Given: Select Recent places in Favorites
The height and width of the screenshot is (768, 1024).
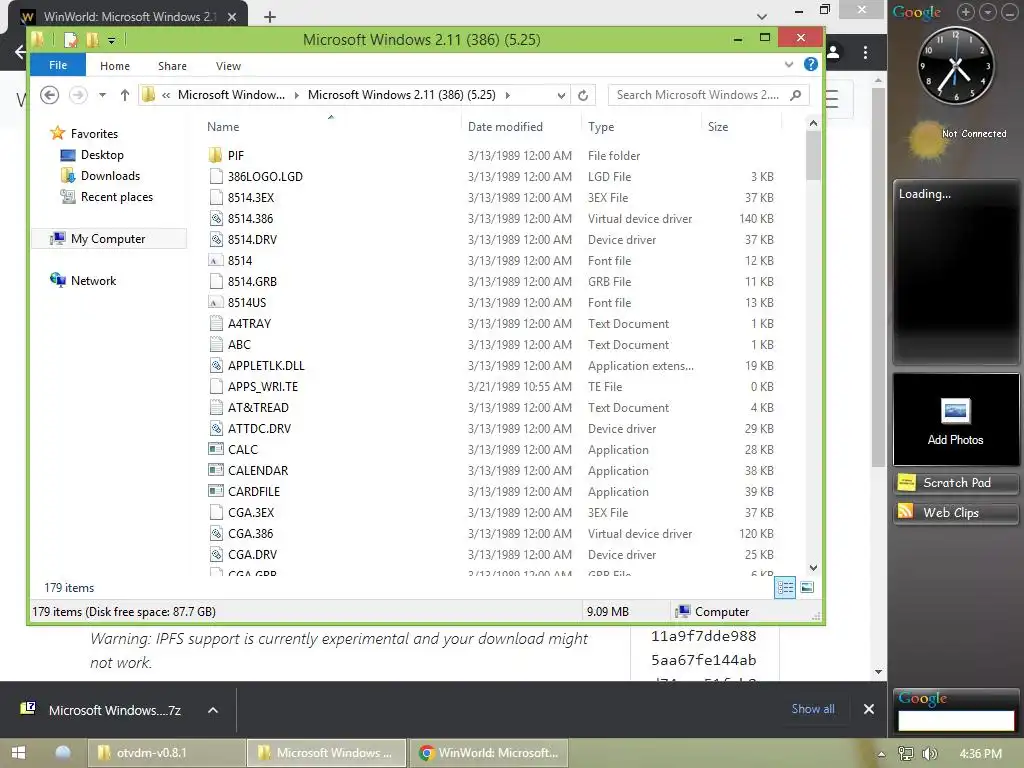Looking at the screenshot, I should click(x=116, y=197).
